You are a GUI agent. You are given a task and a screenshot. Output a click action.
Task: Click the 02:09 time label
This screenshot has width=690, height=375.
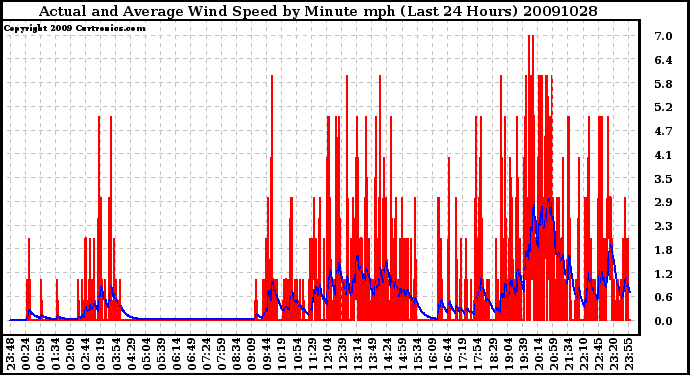pos(70,354)
